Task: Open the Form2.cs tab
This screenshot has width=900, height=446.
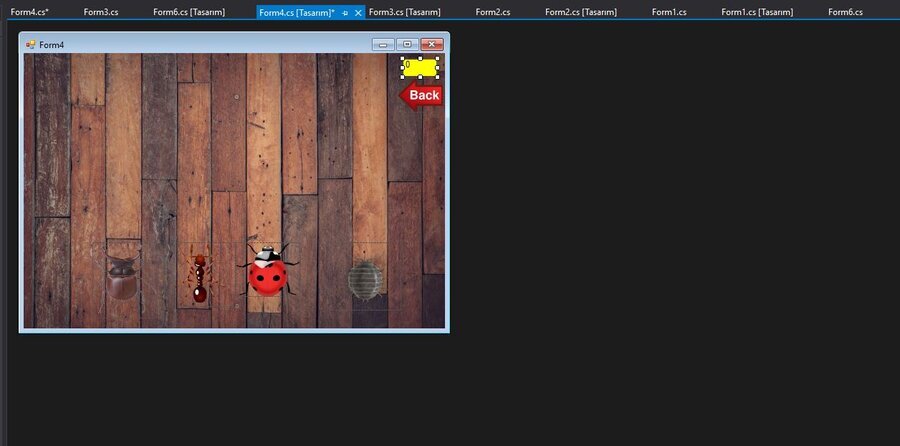Action: click(492, 12)
